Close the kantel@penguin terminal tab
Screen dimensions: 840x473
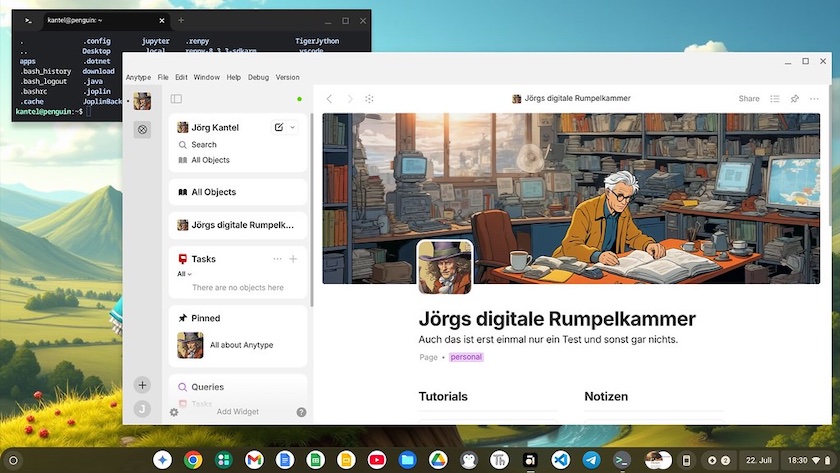[162, 20]
